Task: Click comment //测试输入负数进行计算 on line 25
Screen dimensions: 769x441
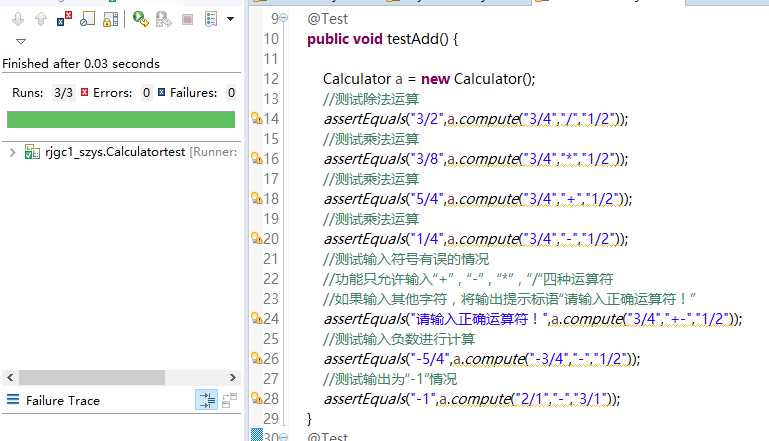Action: pos(399,339)
